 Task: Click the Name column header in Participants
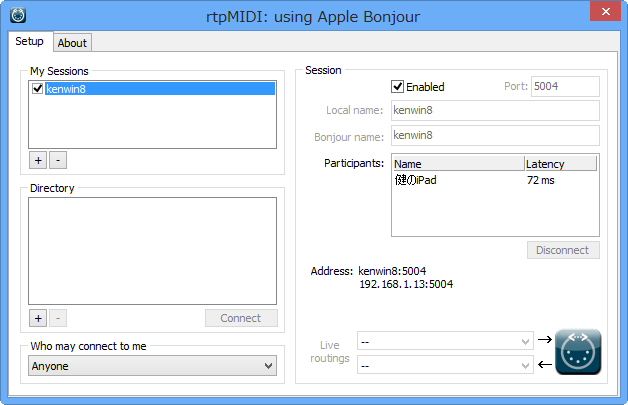(458, 163)
